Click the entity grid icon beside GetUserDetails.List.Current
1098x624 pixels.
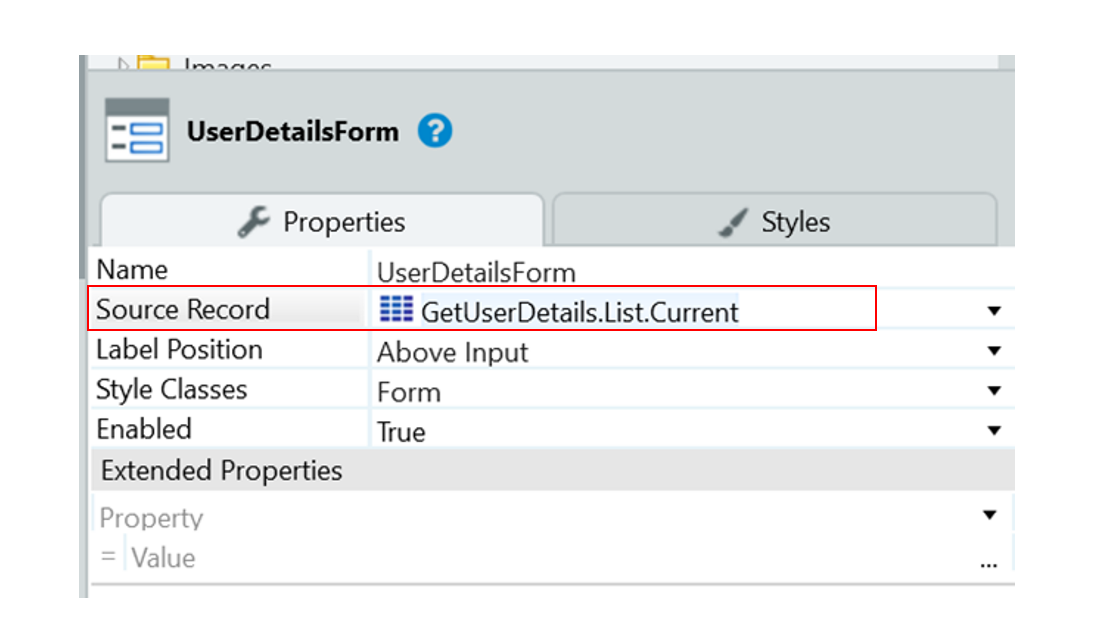395,310
